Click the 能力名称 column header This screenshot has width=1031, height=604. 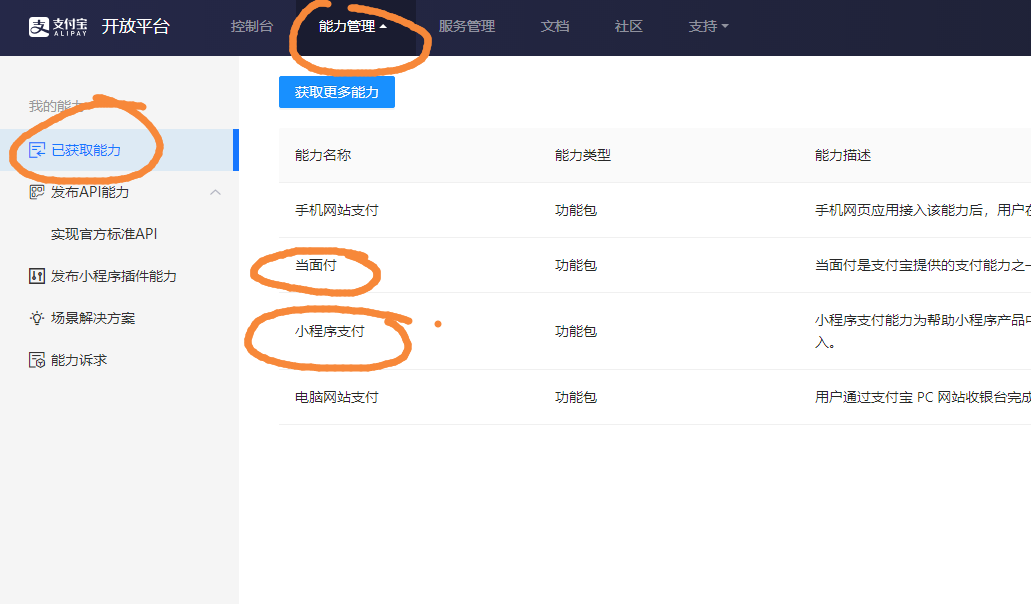(x=323, y=155)
